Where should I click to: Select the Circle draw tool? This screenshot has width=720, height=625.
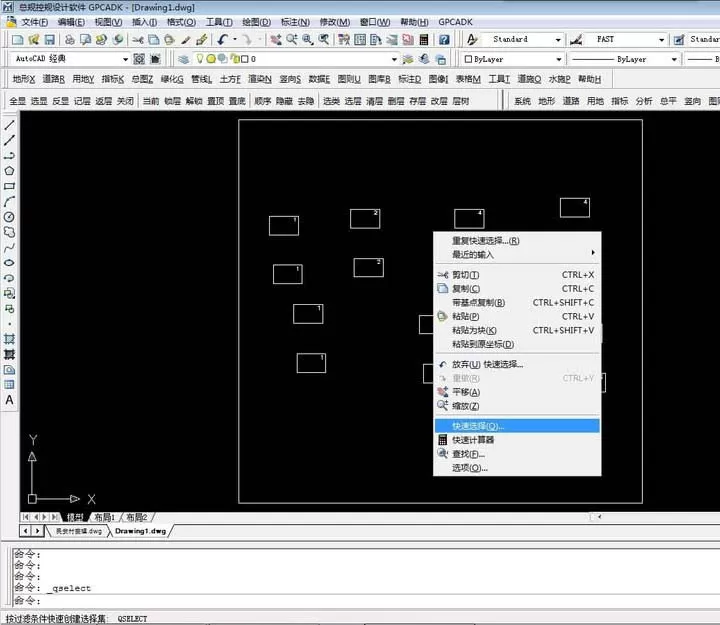9,217
